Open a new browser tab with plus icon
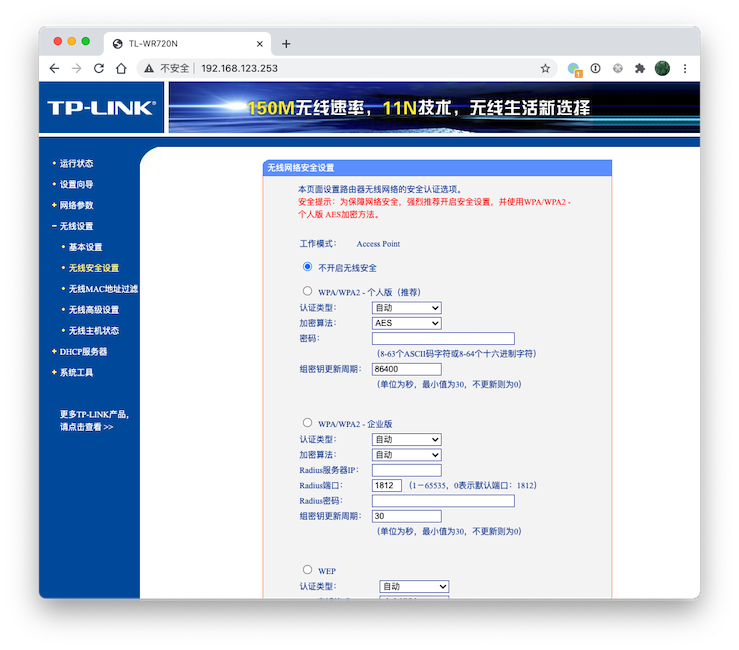The width and height of the screenshot is (739, 650). [286, 44]
